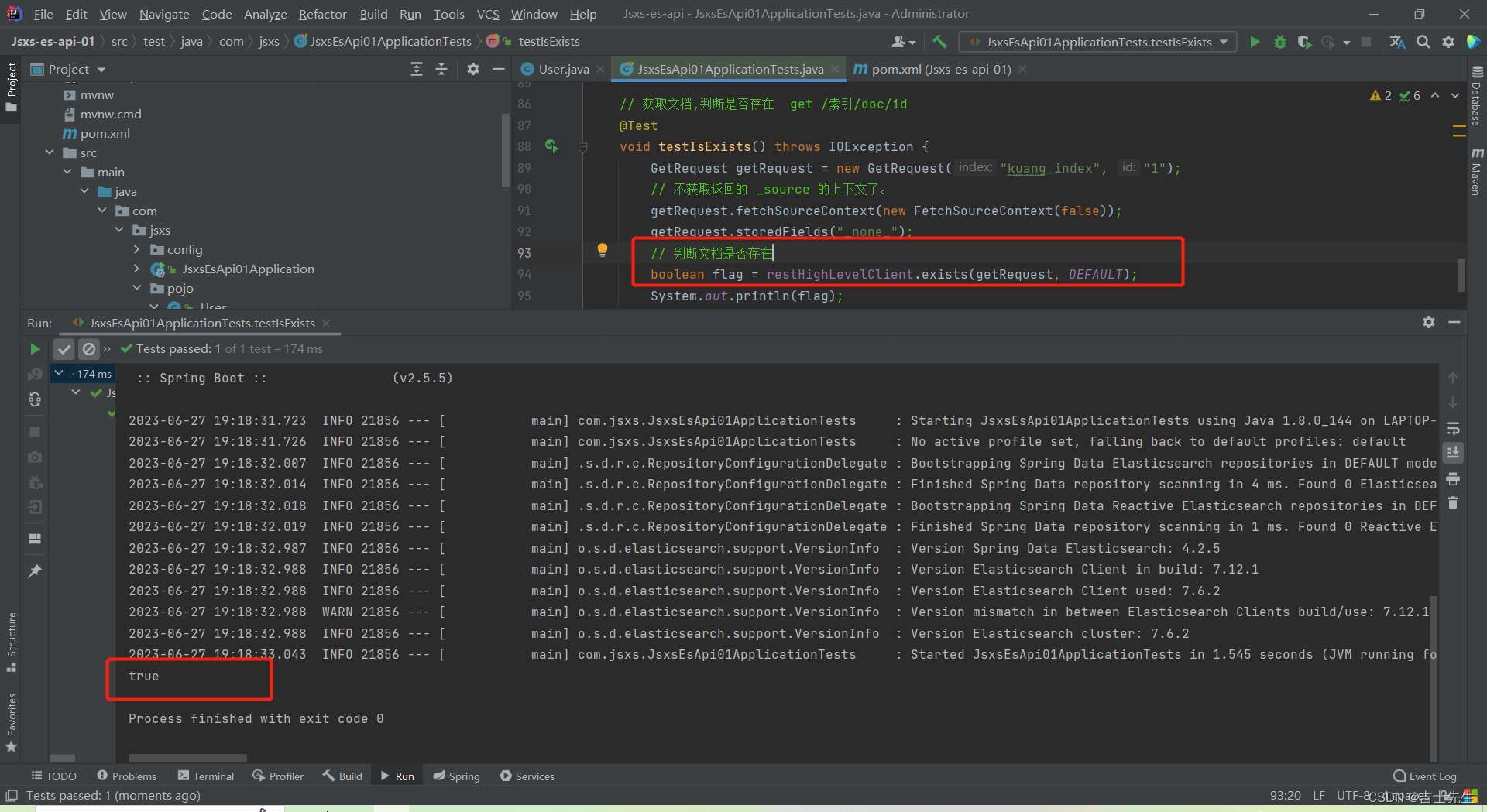Print console output with printer icon
Image resolution: width=1487 pixels, height=812 pixels.
1453,478
